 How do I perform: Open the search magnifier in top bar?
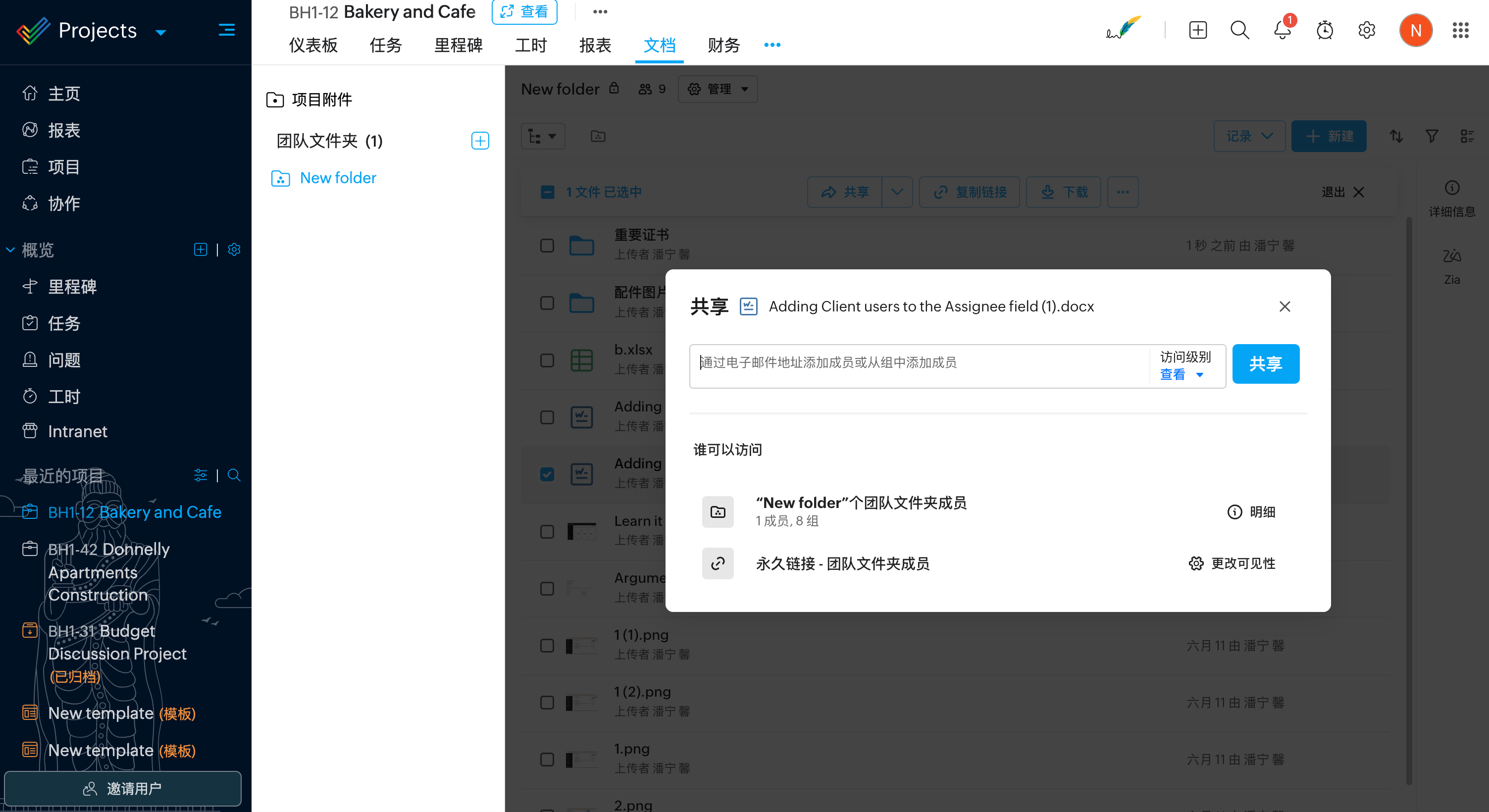(x=1239, y=30)
